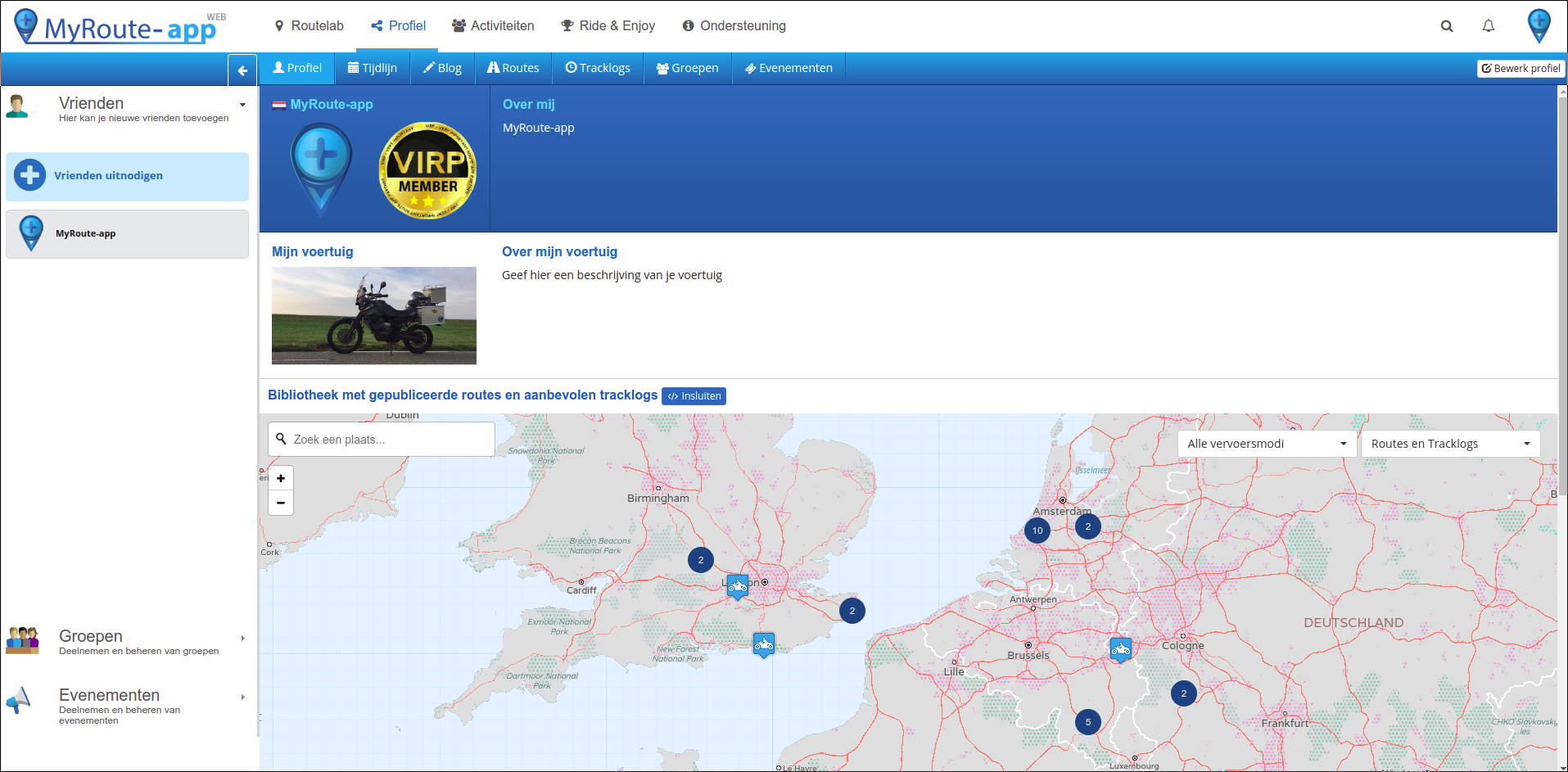1568x772 pixels.
Task: Switch to the Routes tab
Action: click(513, 69)
